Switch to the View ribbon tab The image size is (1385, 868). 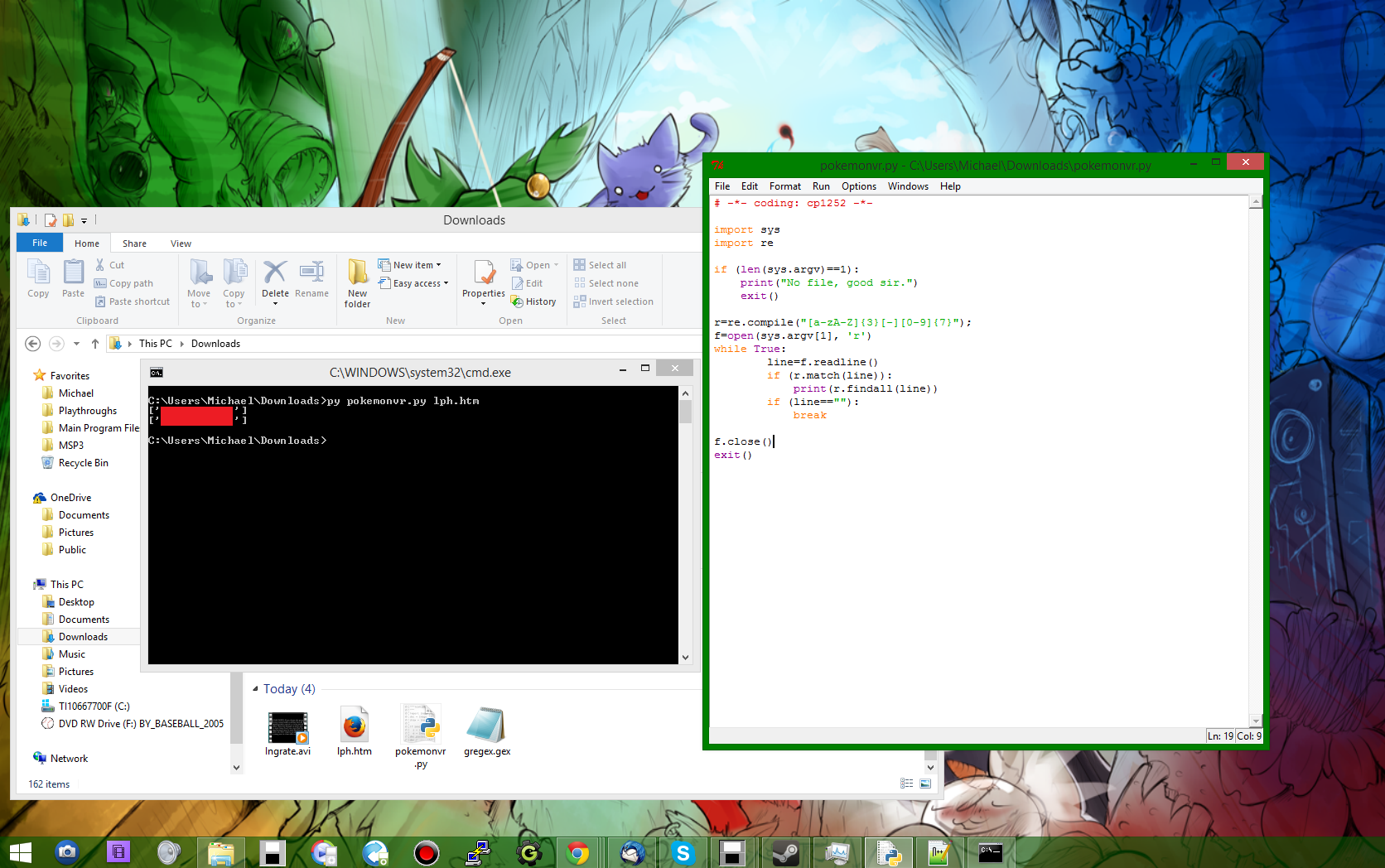pos(181,244)
